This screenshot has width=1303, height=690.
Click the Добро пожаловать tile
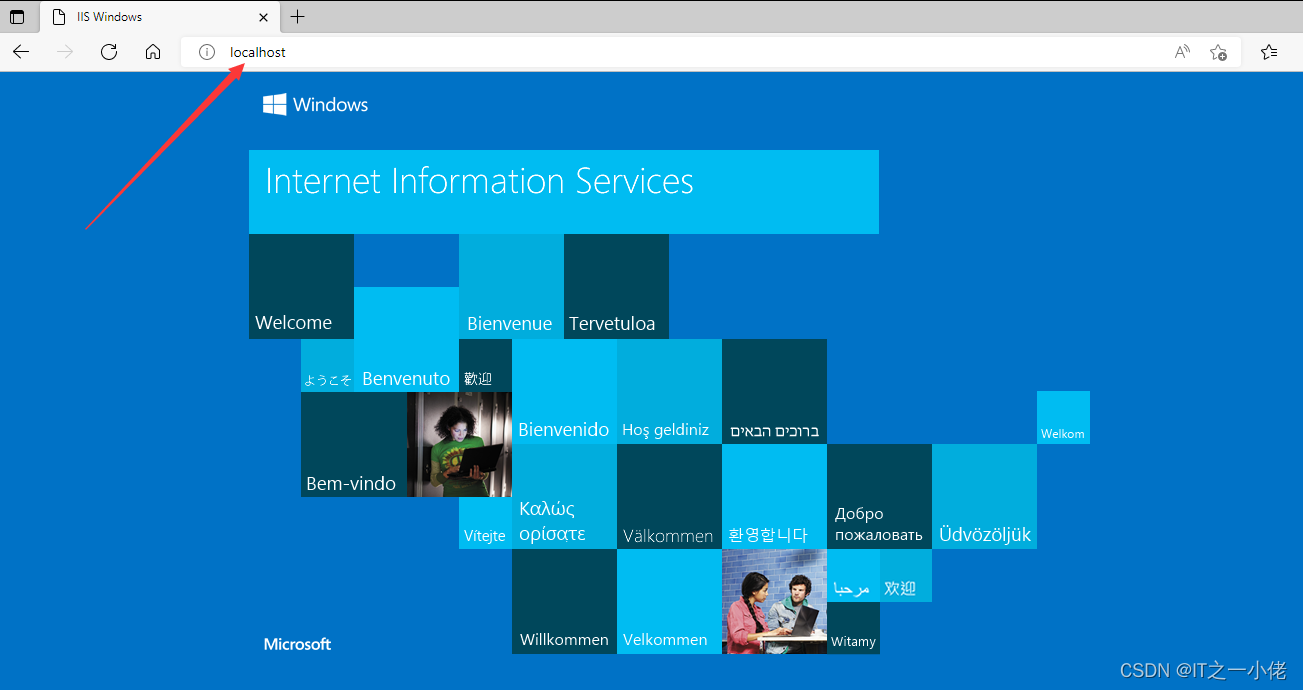[879, 496]
